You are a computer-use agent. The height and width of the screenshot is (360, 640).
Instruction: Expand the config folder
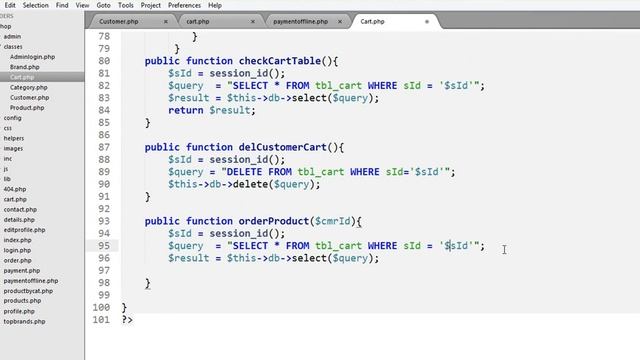click(12, 118)
